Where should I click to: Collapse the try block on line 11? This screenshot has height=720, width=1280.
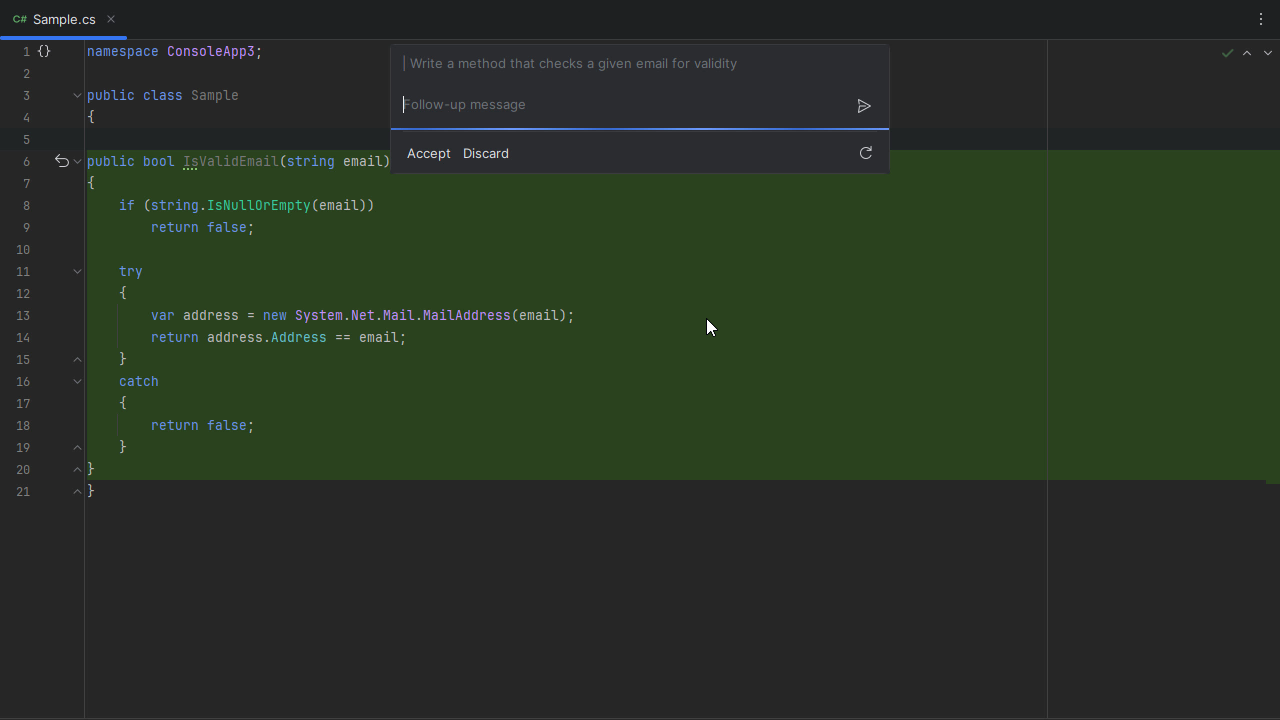coord(77,271)
